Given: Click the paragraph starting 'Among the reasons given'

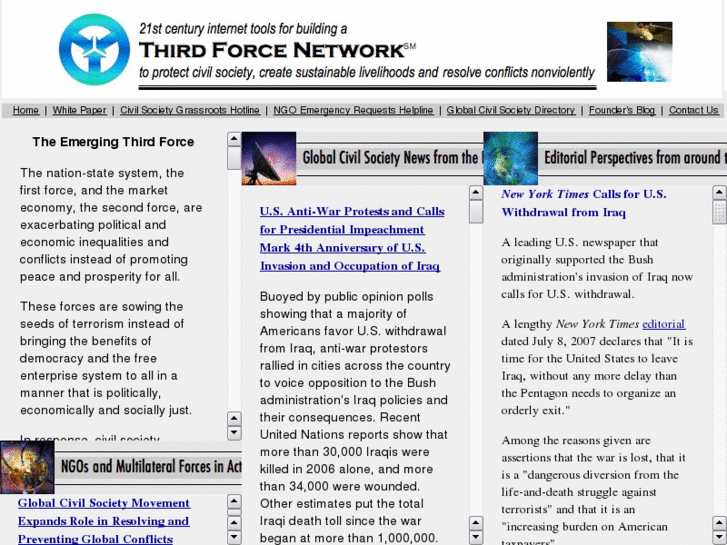Looking at the screenshot, I should 593,489.
